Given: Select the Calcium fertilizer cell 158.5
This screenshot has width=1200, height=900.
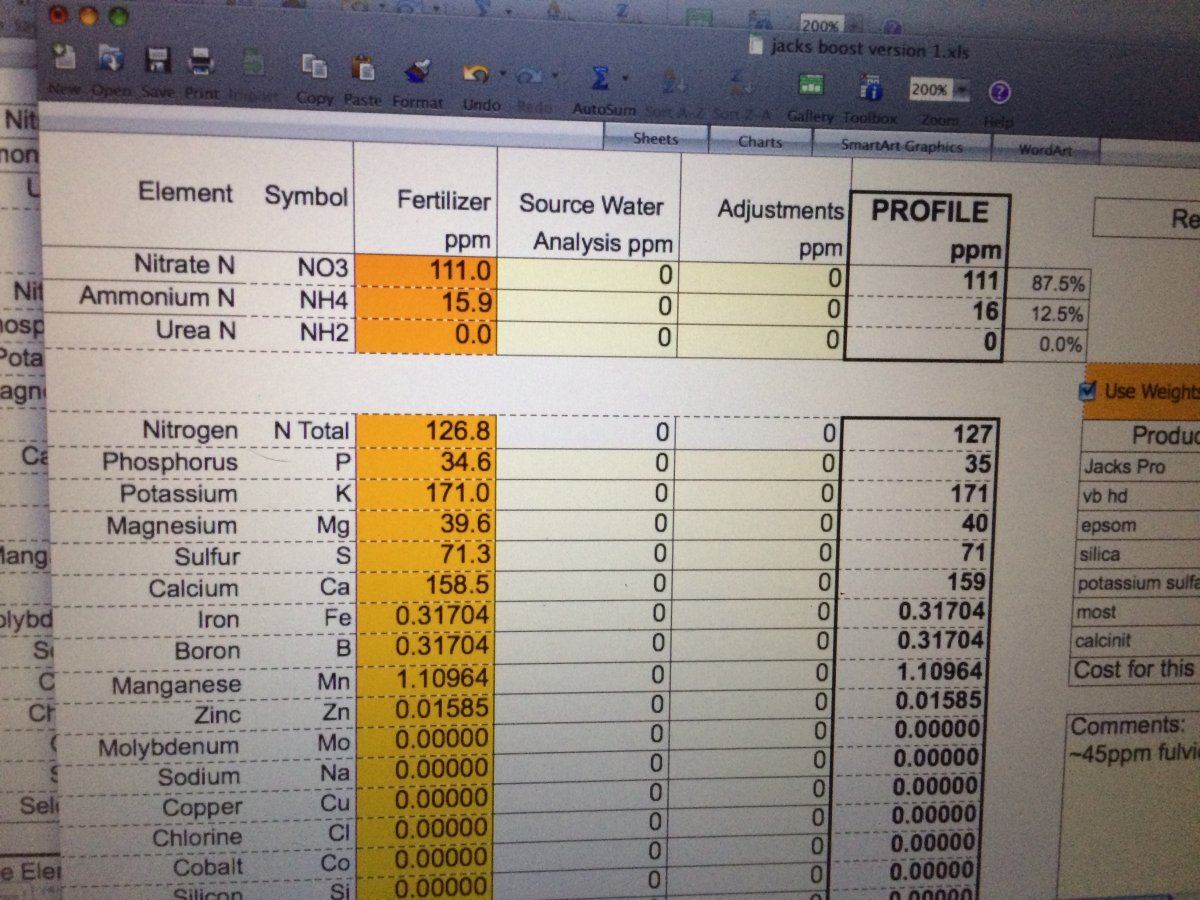Looking at the screenshot, I should pyautogui.click(x=425, y=587).
